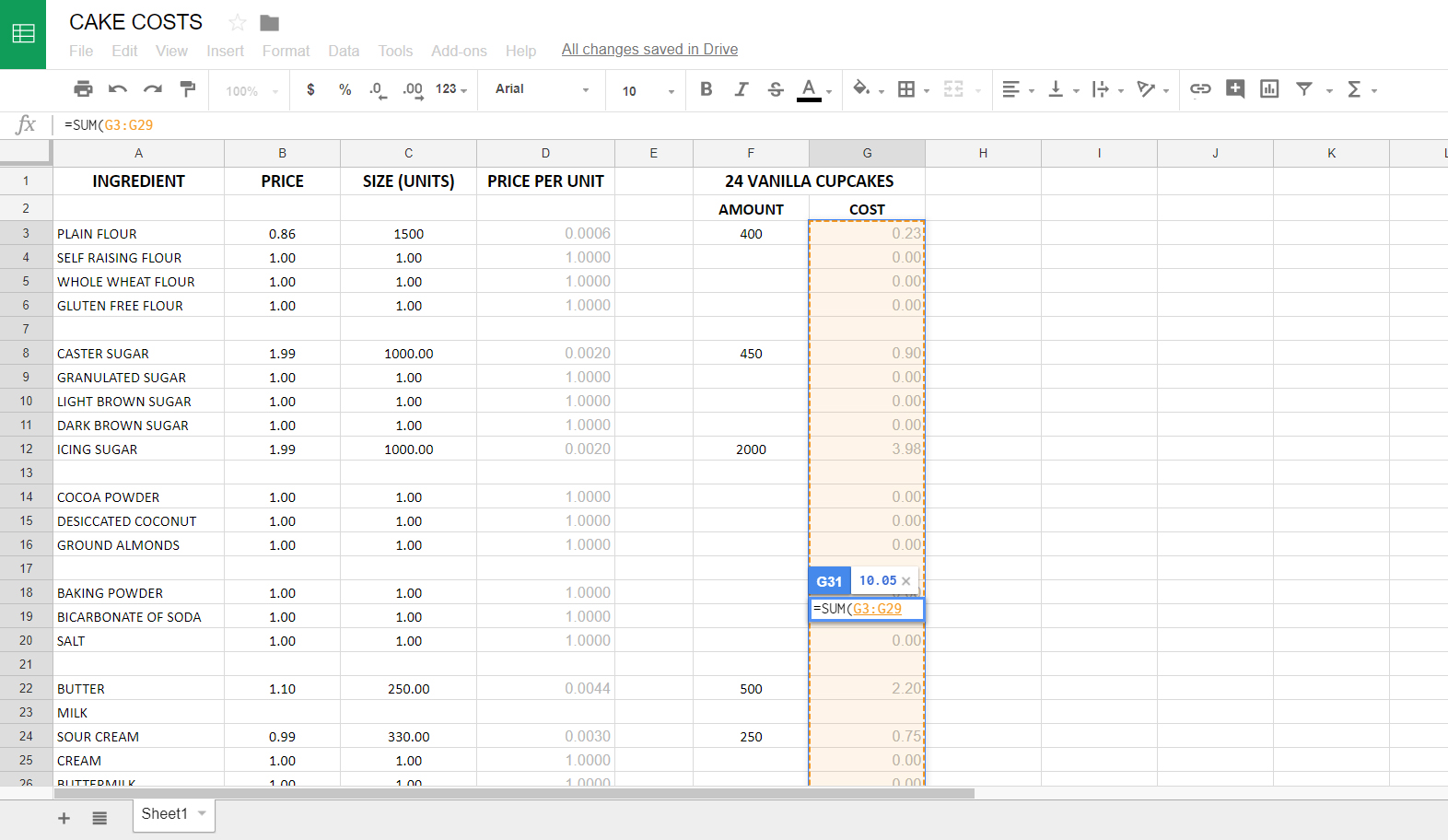Screen dimensions: 1448x840
Task: Click the merge cells icon
Action: click(x=953, y=89)
